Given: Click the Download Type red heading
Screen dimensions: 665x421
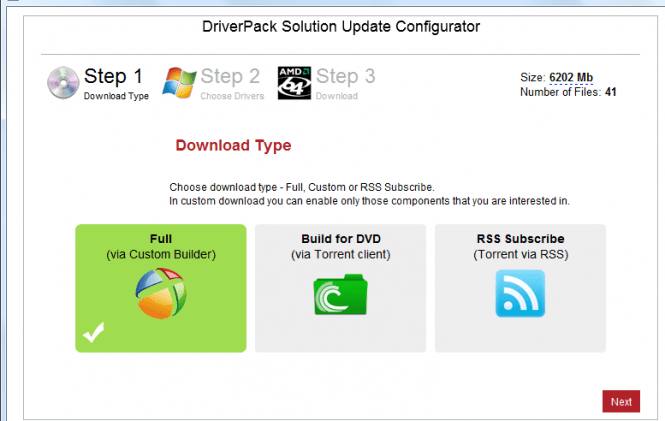Looking at the screenshot, I should coord(233,145).
